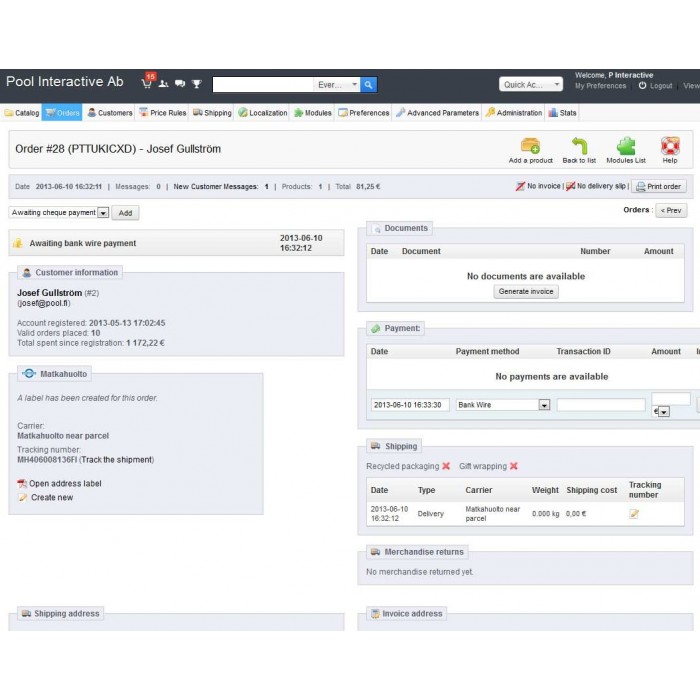
Task: Click the Merchandise returns icon
Action: pos(376,552)
